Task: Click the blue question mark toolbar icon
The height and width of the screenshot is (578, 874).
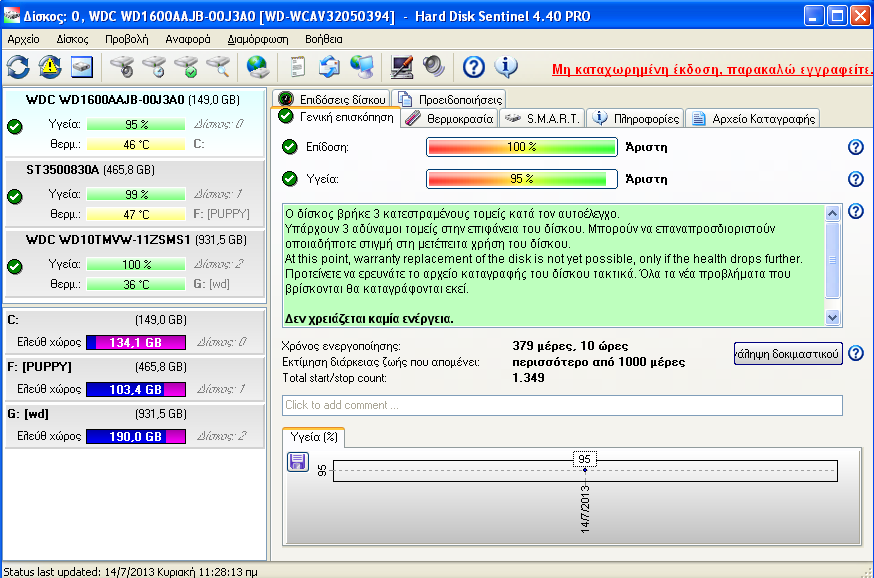Action: (x=473, y=67)
